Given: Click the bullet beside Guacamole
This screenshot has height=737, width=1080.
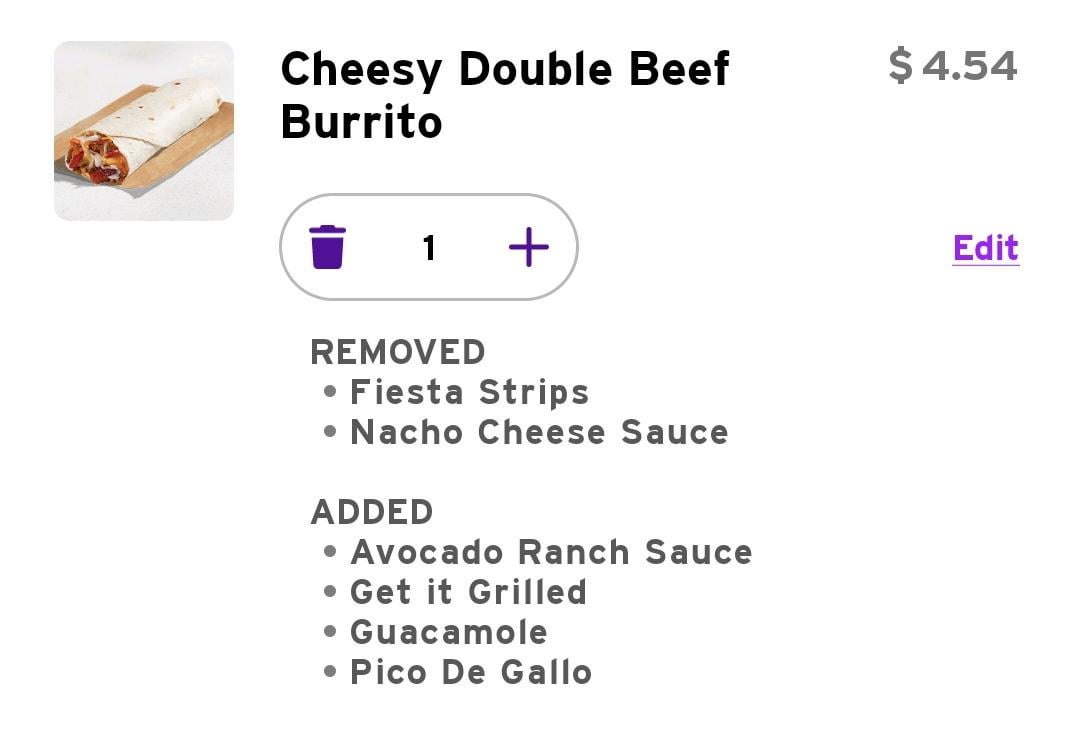Looking at the screenshot, I should (331, 632).
